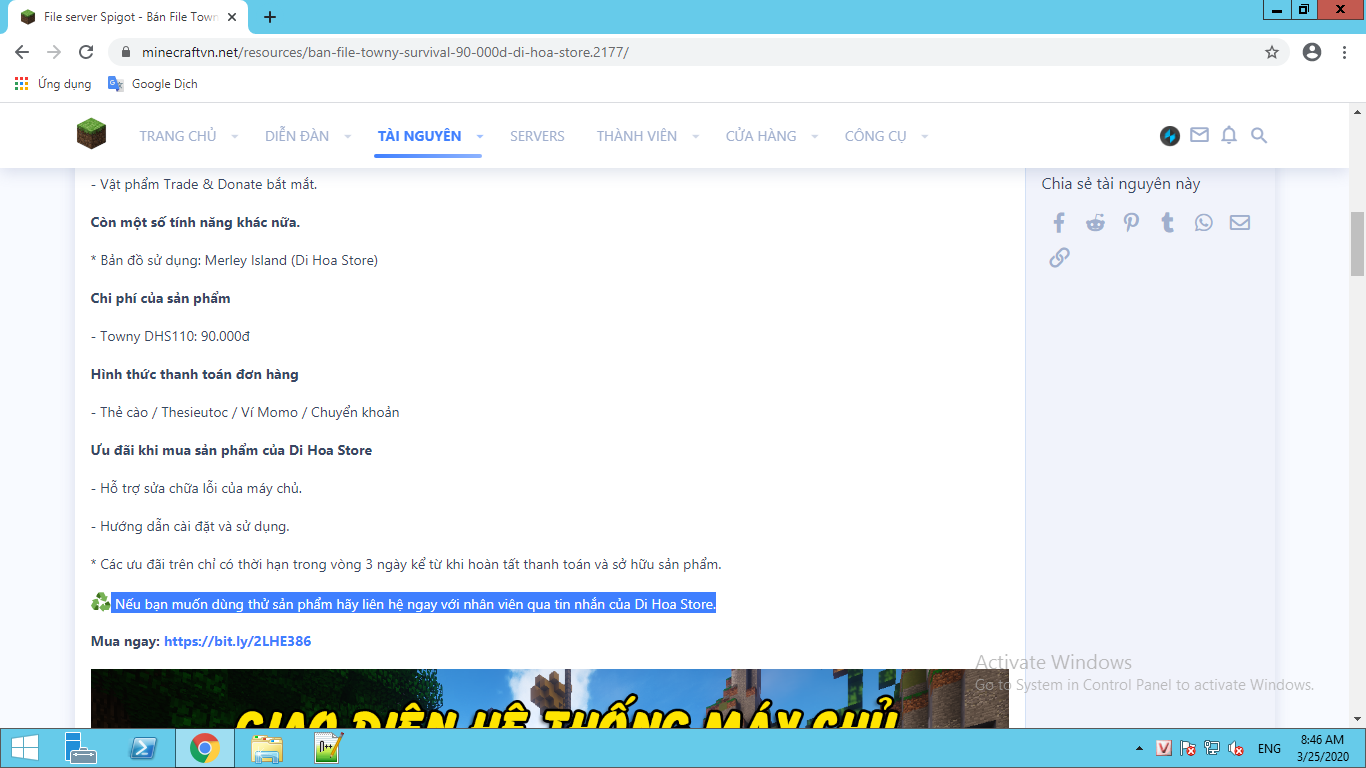Share this resource by email envelope icon
Image resolution: width=1366 pixels, height=768 pixels.
click(x=1240, y=222)
